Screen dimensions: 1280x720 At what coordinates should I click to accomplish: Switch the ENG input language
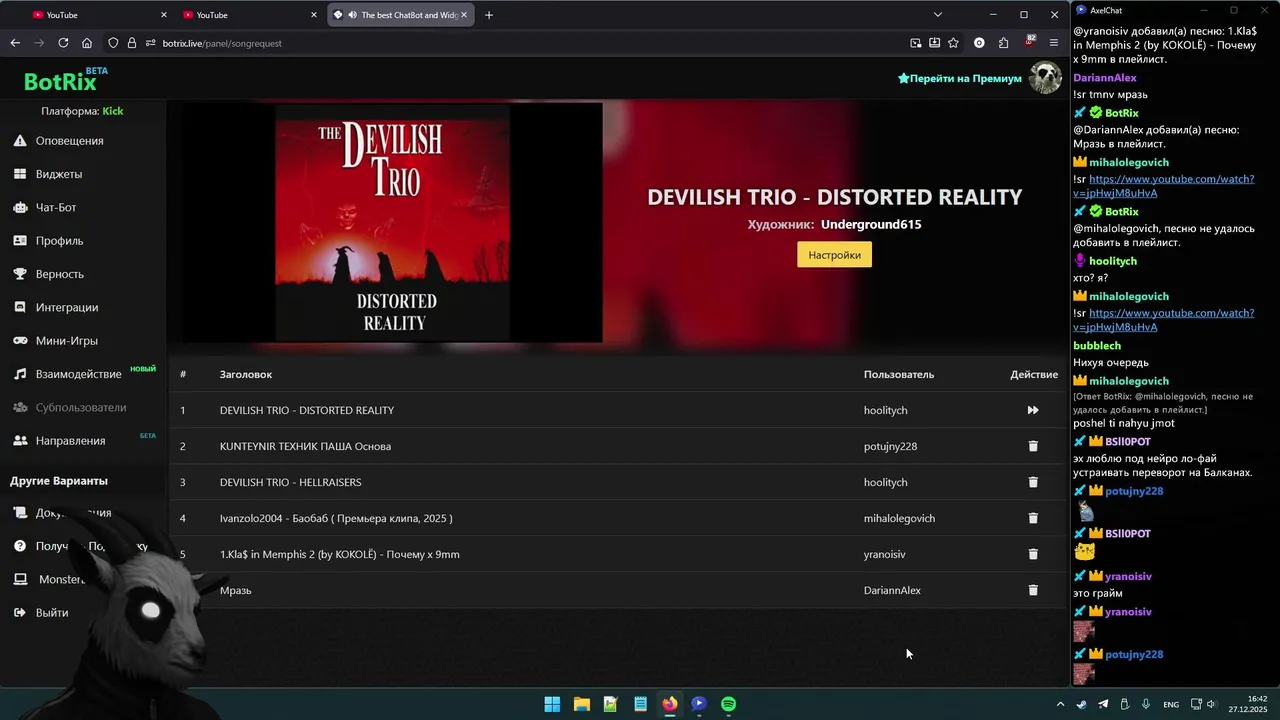click(1171, 704)
